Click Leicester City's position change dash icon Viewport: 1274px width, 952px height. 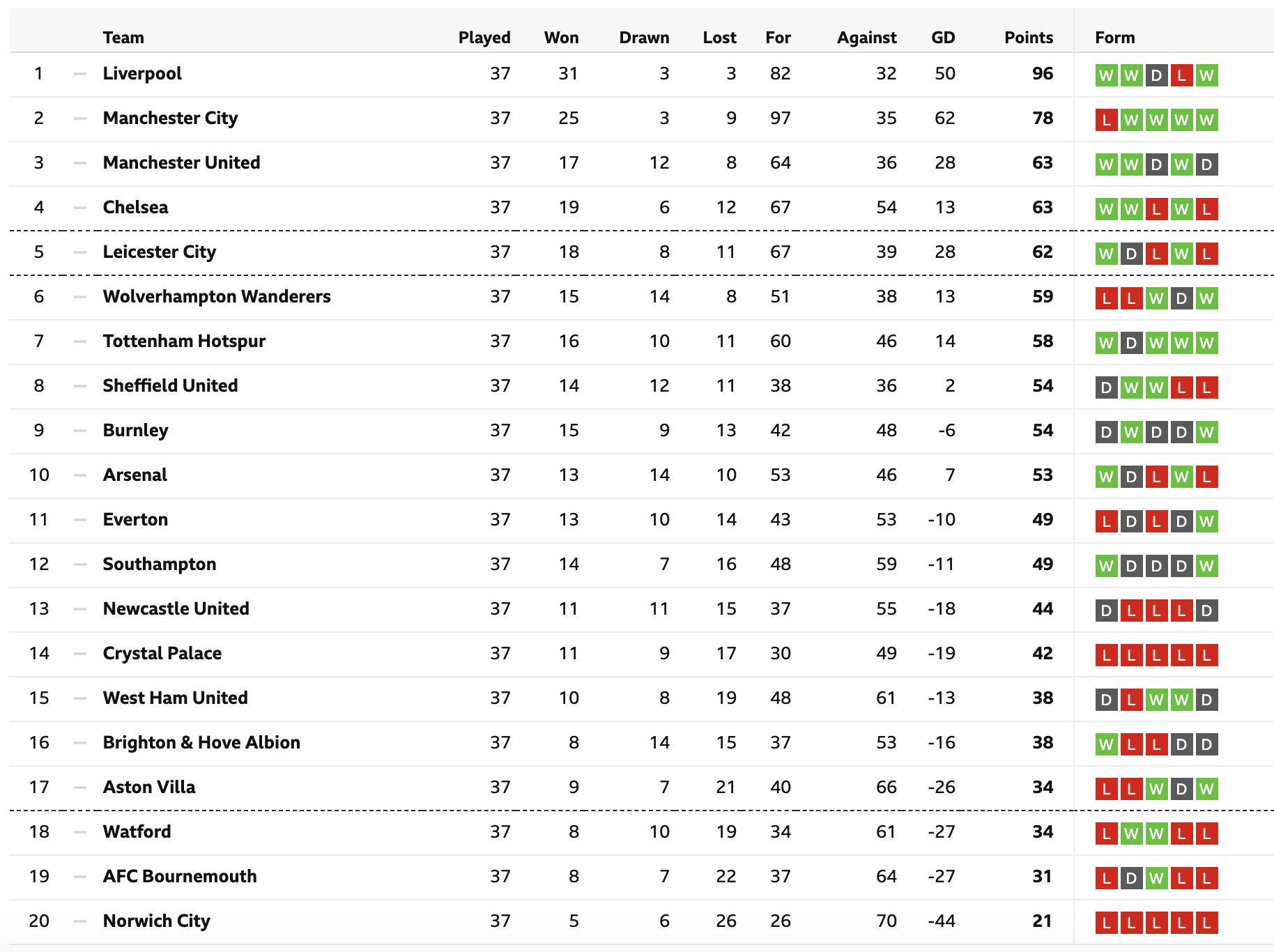[x=80, y=252]
